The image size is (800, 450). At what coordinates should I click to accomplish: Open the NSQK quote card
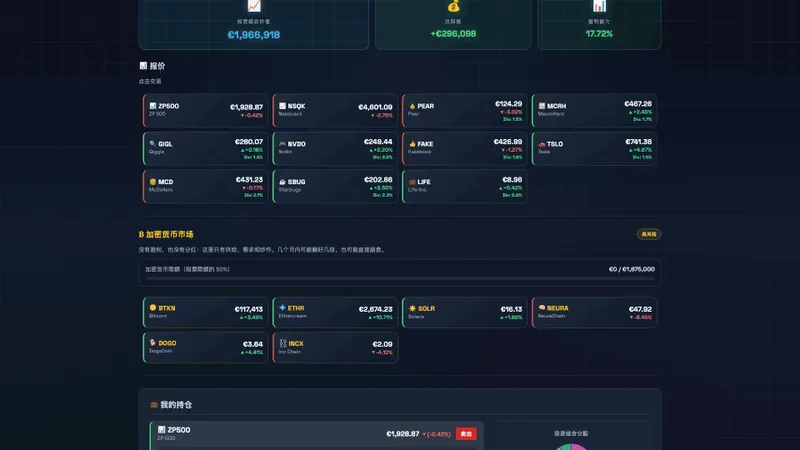click(x=335, y=110)
